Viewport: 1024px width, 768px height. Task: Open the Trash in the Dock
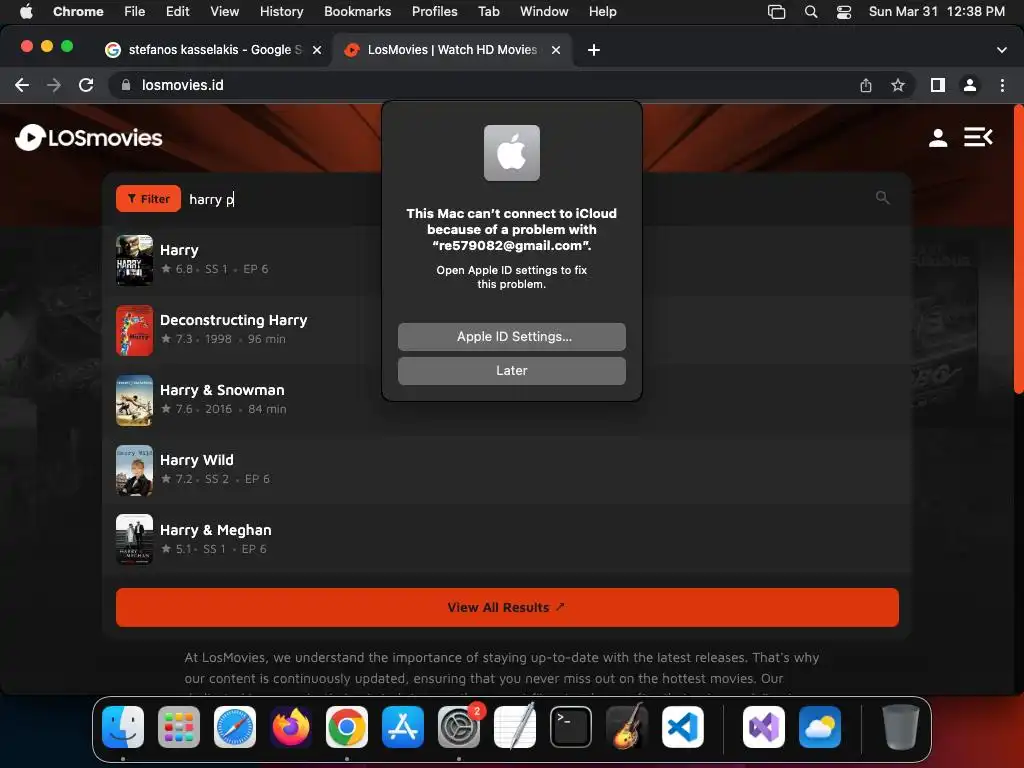901,727
